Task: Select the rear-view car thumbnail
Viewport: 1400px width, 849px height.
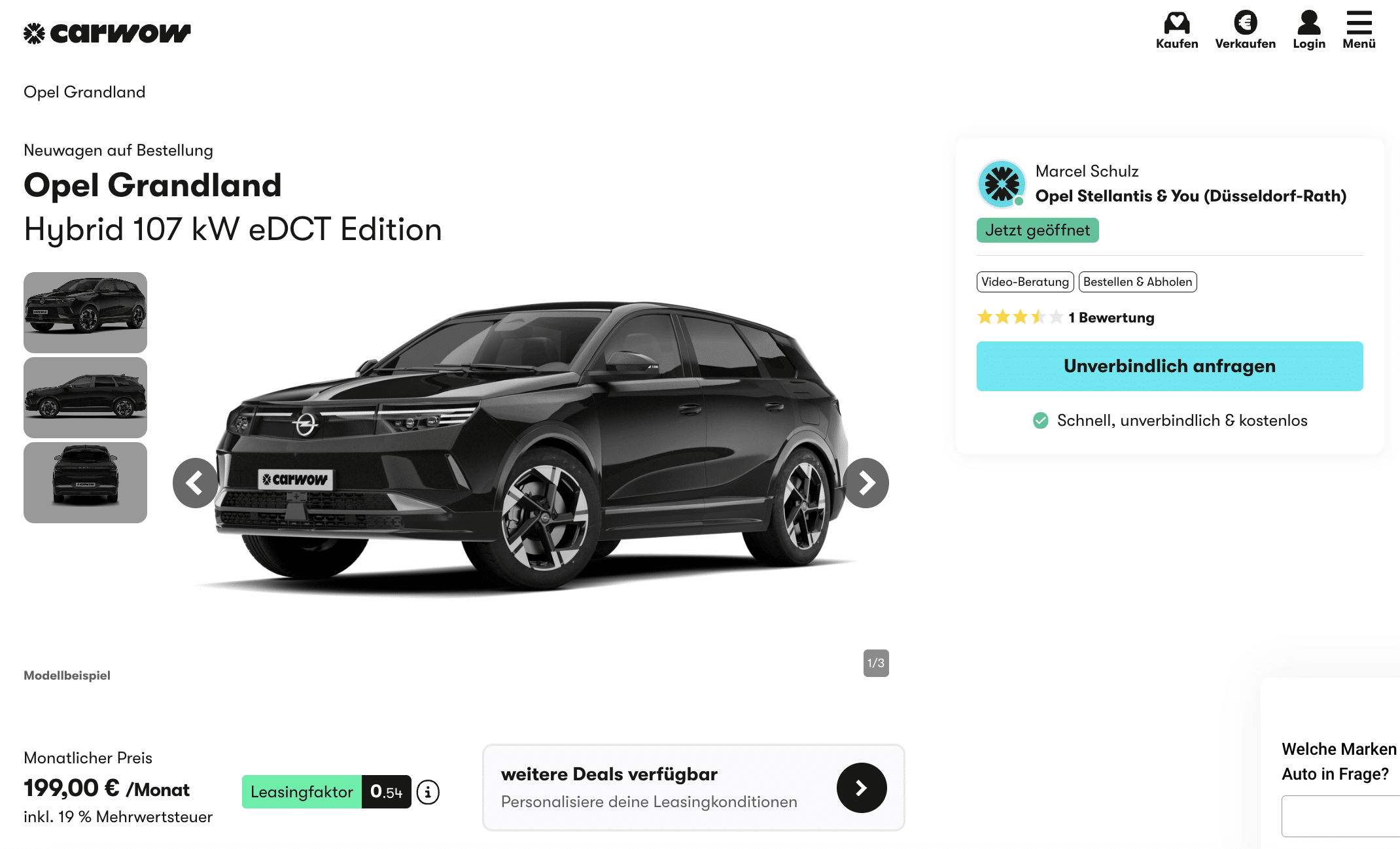Action: tap(85, 483)
